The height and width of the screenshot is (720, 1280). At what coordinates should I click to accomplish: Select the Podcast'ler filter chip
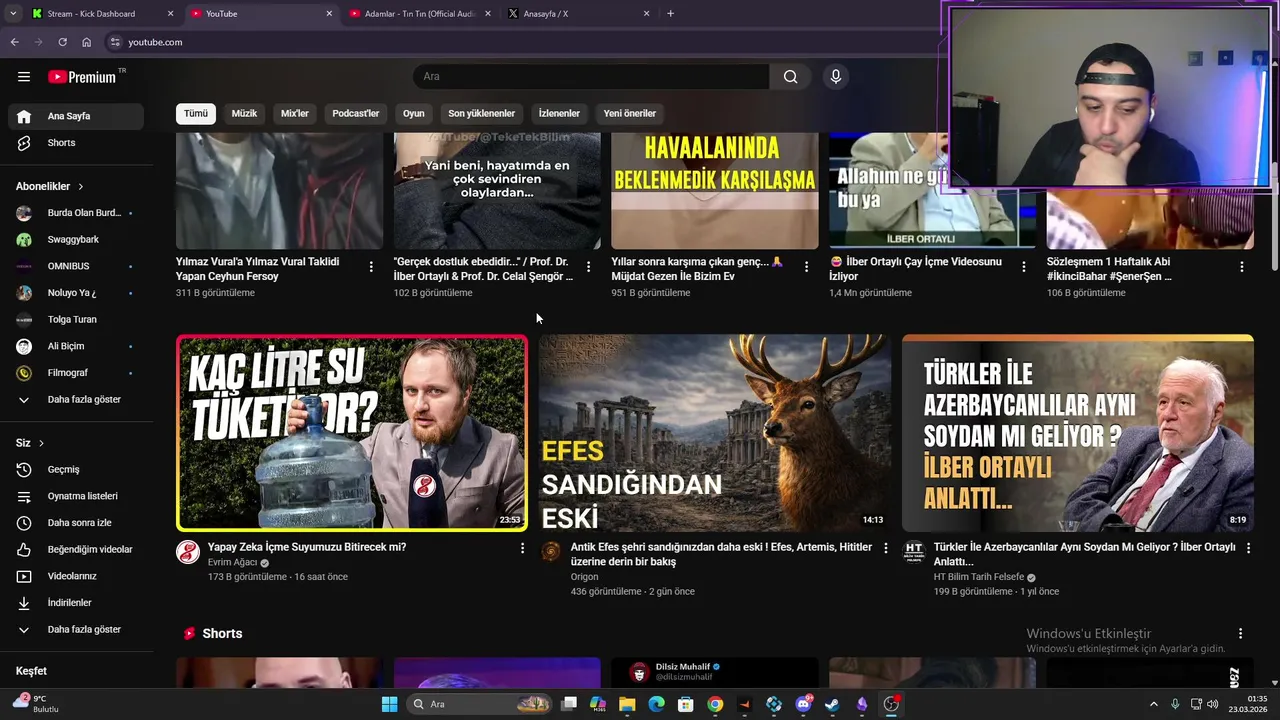[356, 114]
